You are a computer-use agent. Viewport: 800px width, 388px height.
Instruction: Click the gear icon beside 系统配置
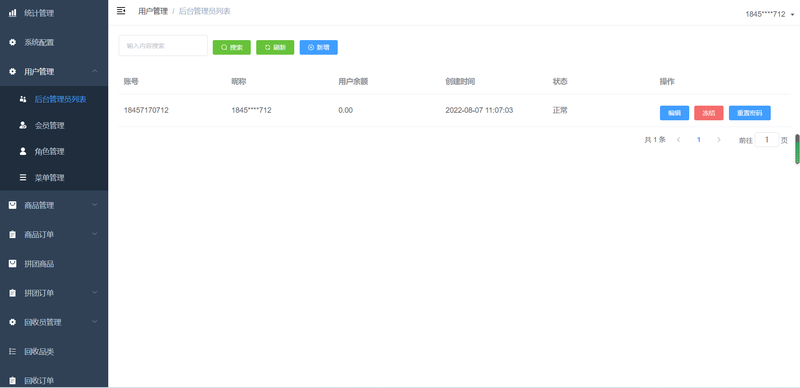pyautogui.click(x=13, y=42)
